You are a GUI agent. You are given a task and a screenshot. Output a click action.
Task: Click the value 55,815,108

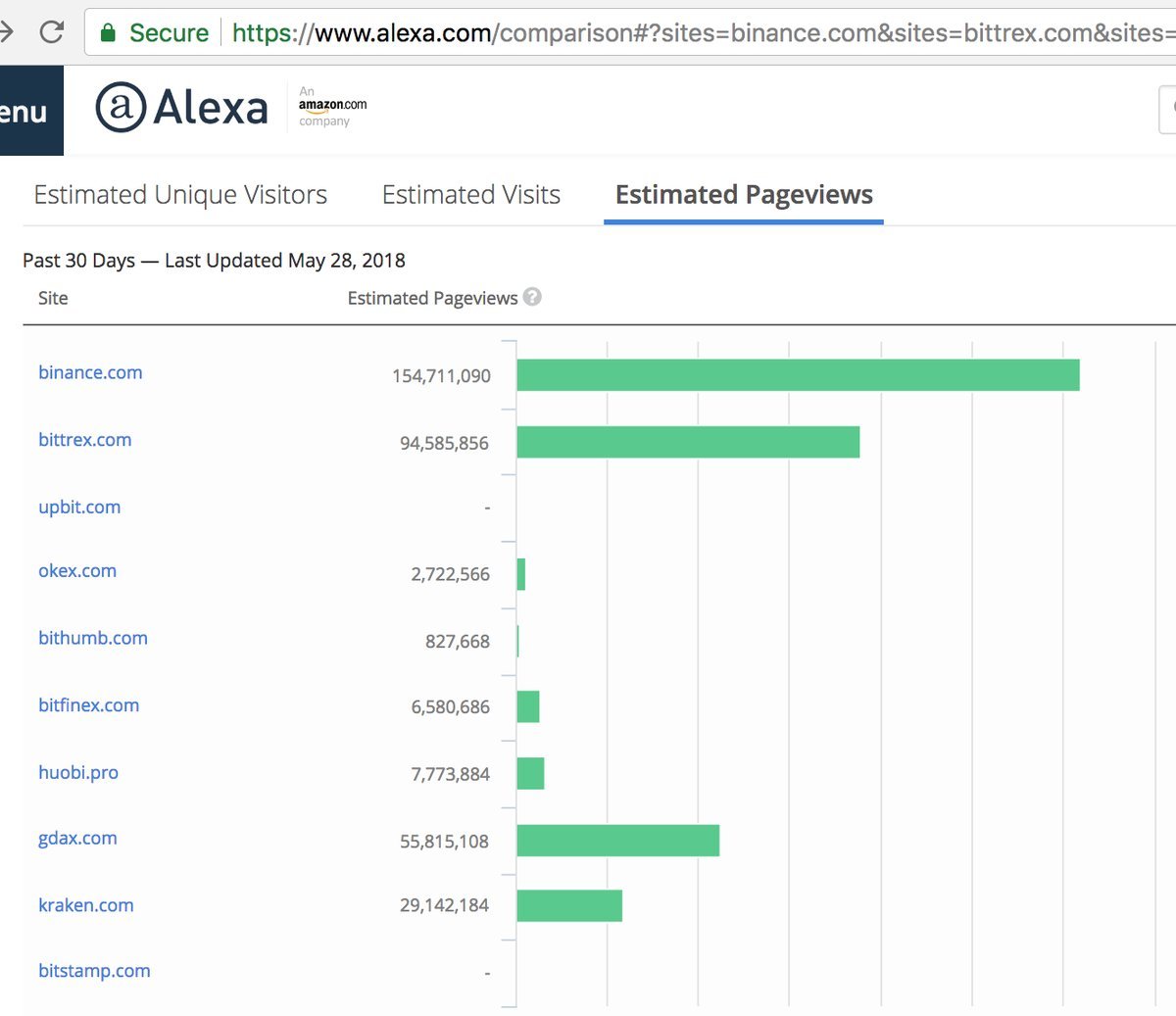click(x=444, y=842)
